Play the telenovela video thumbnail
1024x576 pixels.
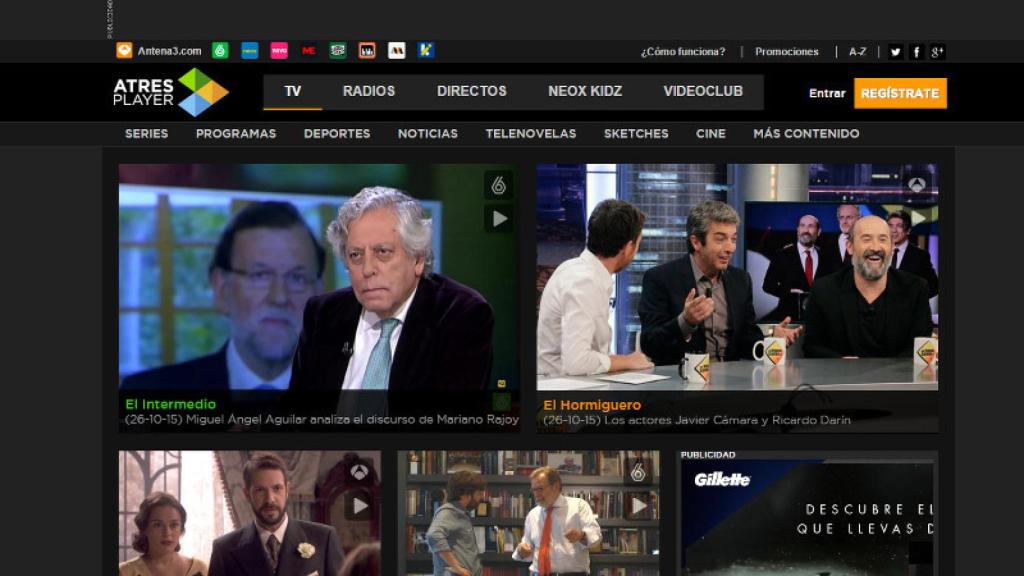[x=356, y=505]
